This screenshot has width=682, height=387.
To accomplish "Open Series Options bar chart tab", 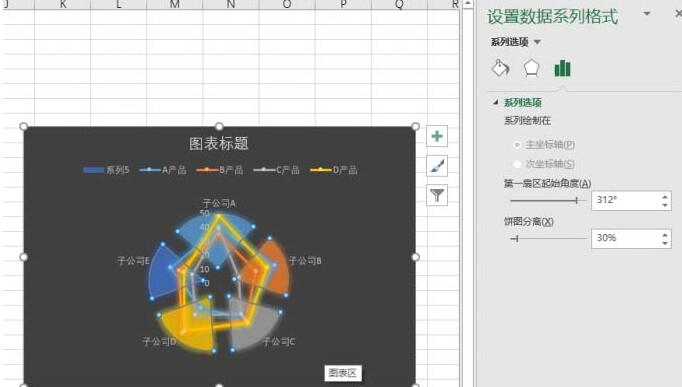I will pos(562,68).
